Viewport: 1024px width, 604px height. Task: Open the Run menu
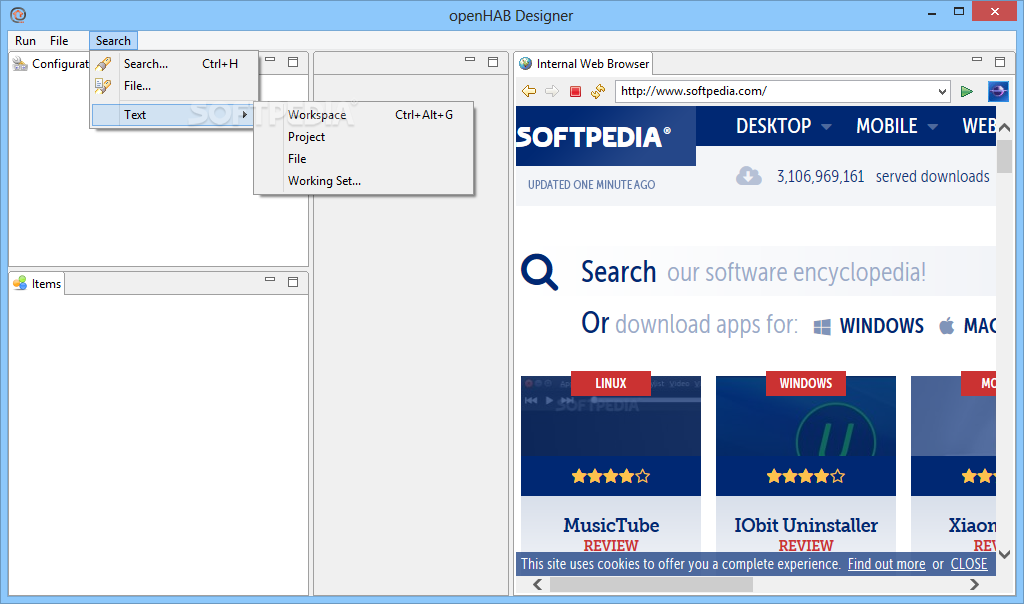point(25,40)
